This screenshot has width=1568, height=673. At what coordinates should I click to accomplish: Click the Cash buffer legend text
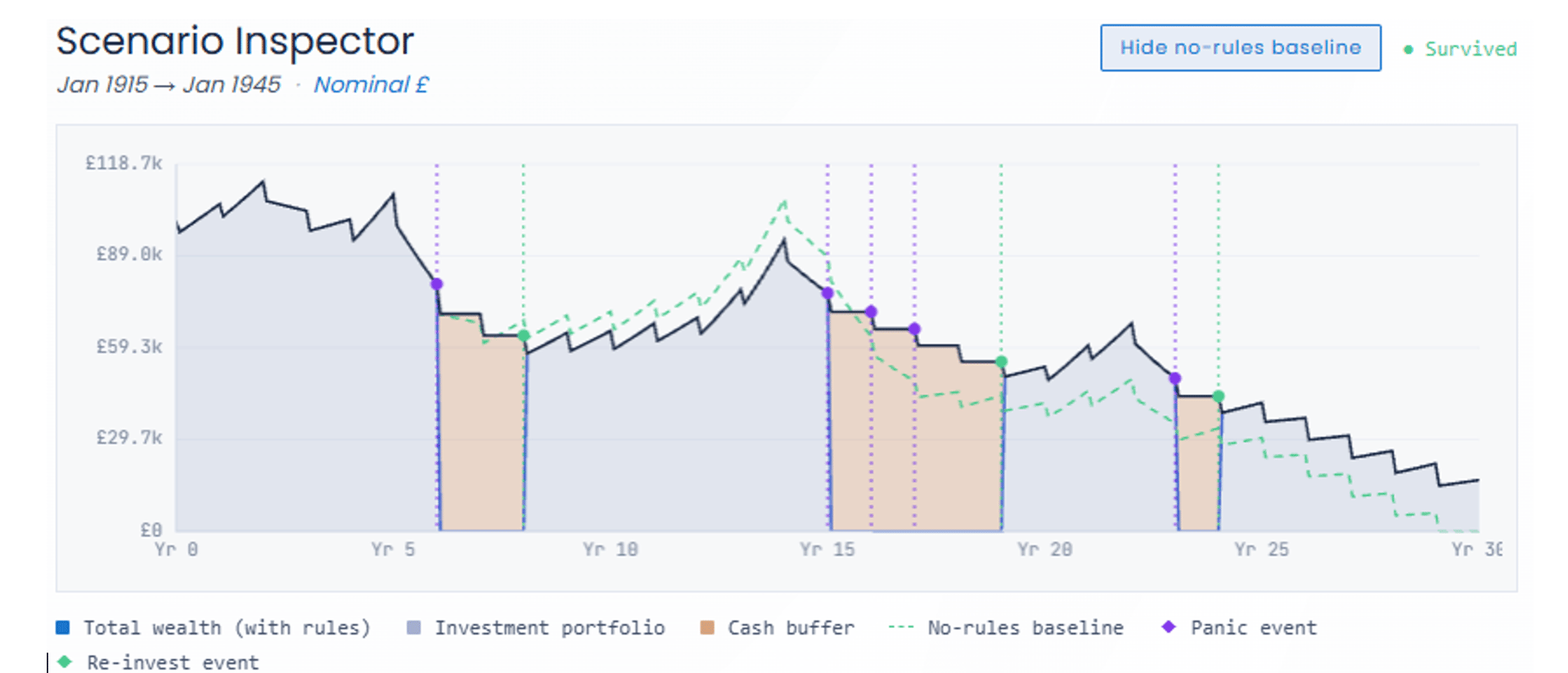(x=791, y=628)
